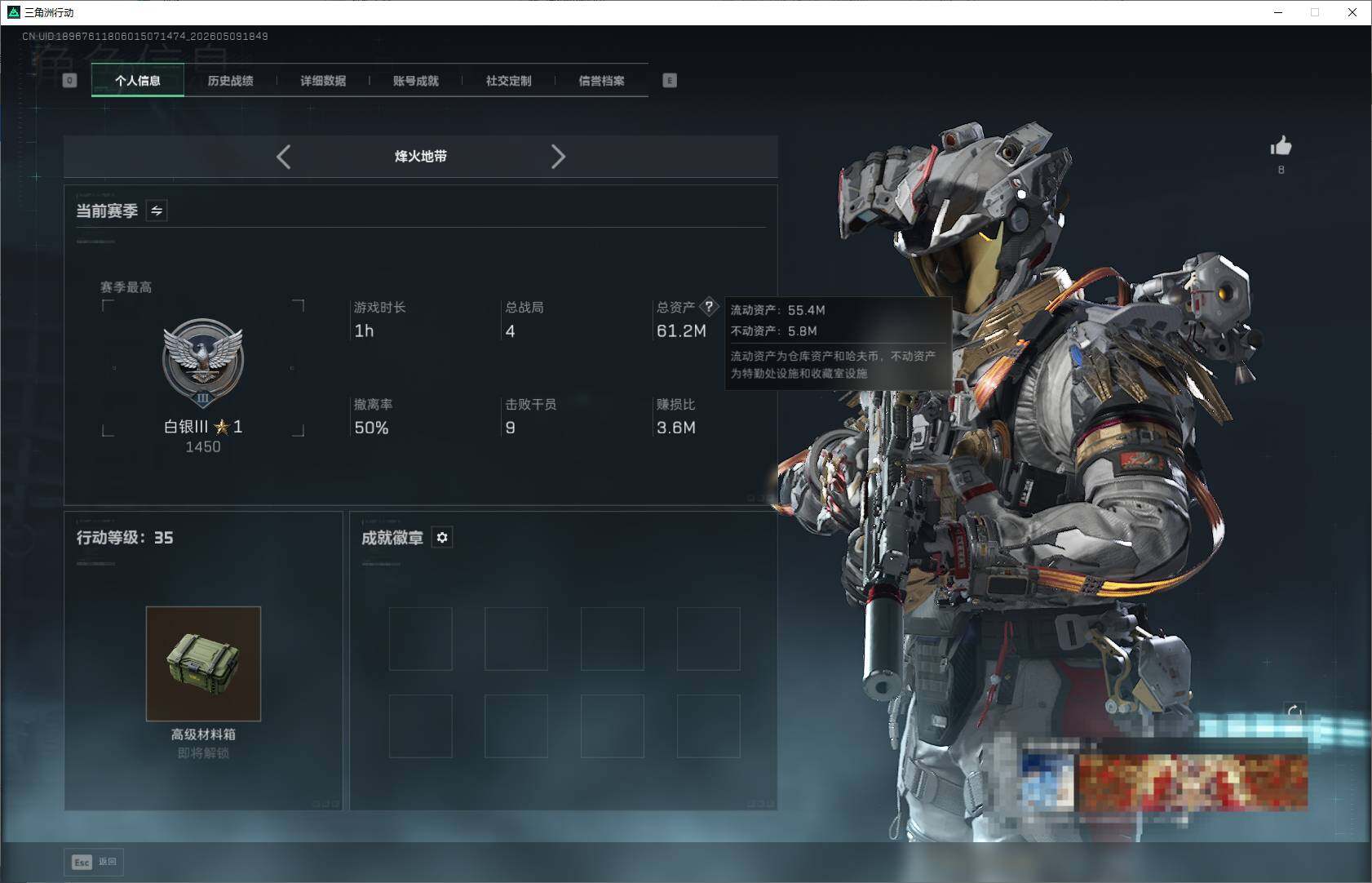Click the 三角洲行动 app icon in title bar
This screenshot has height=883, width=1372.
pos(13,12)
